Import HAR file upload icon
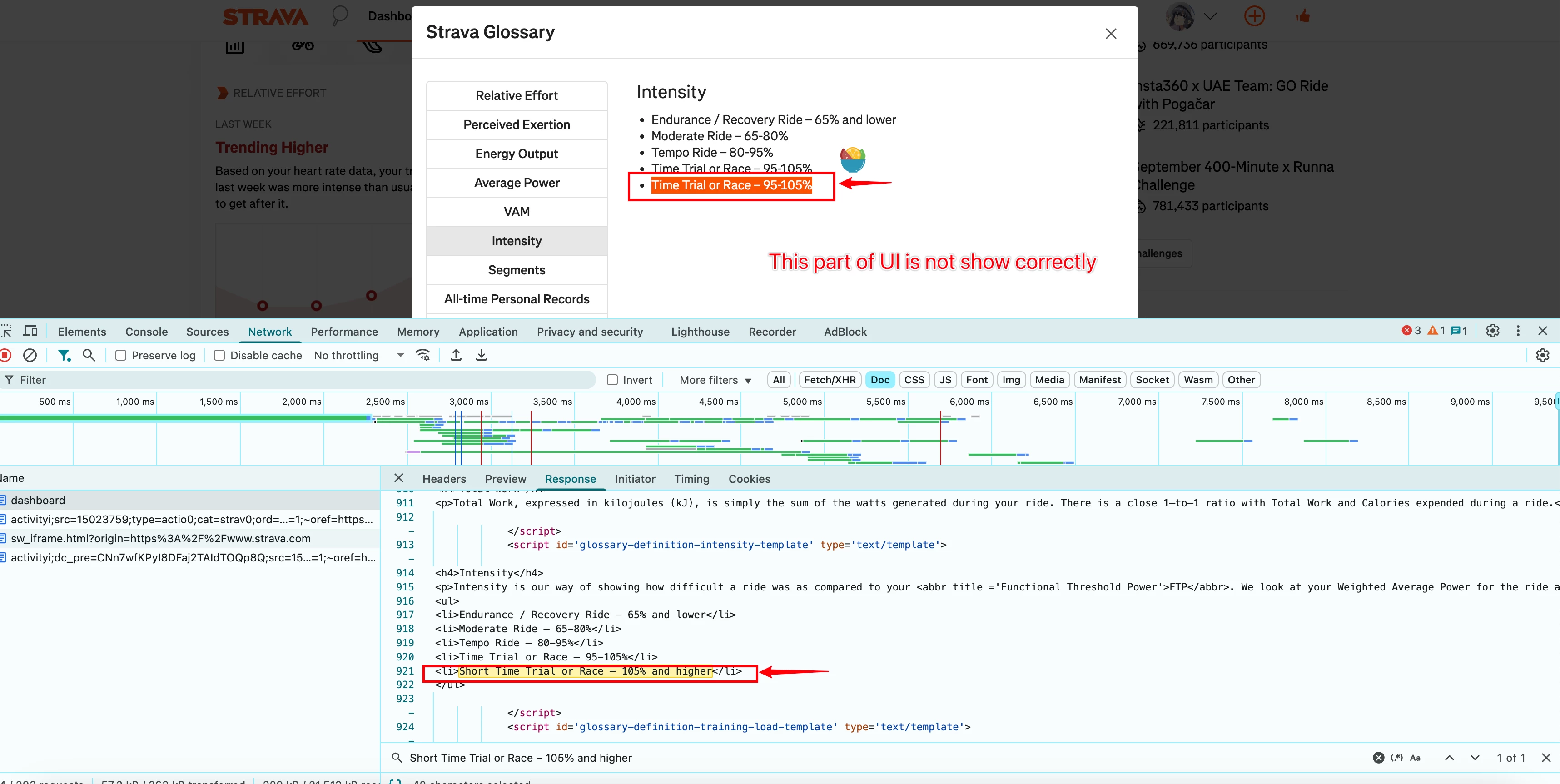 click(x=456, y=355)
